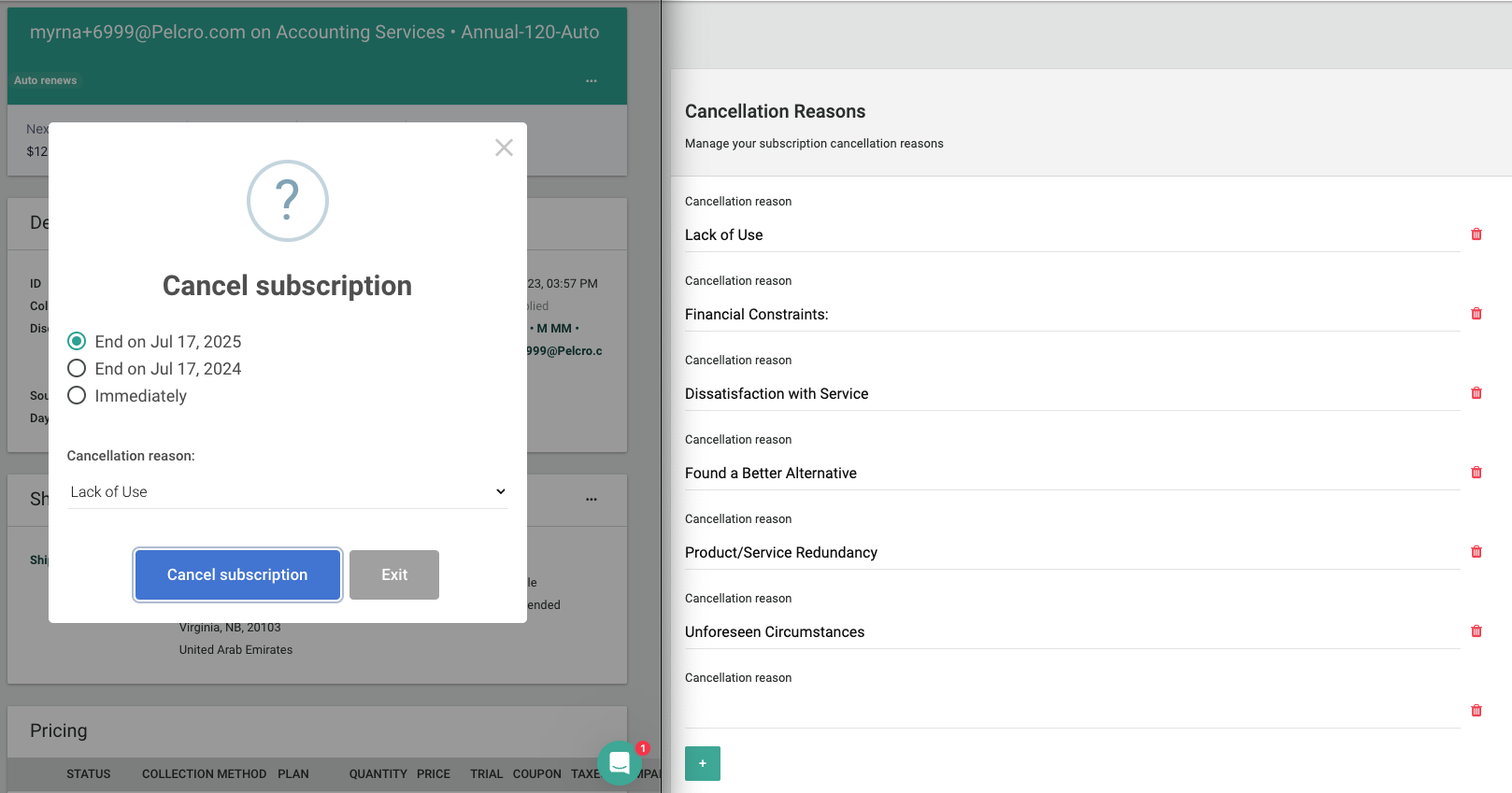Screen dimensions: 1512x793
Task: Confirm with the Cancel subscription button
Action: pos(237,574)
